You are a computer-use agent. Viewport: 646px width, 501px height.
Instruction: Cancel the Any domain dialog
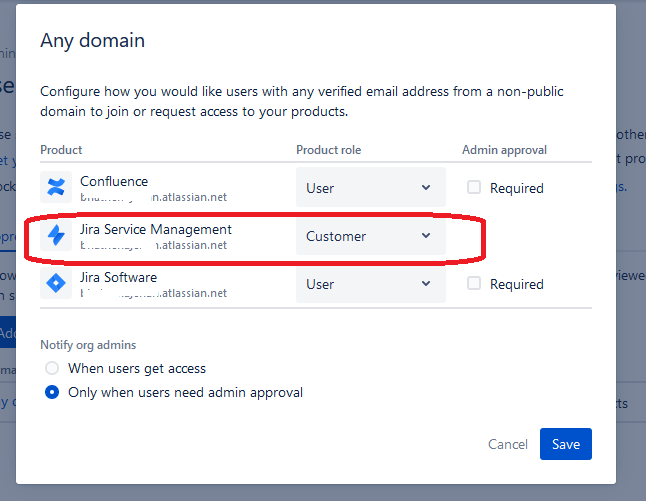point(507,444)
